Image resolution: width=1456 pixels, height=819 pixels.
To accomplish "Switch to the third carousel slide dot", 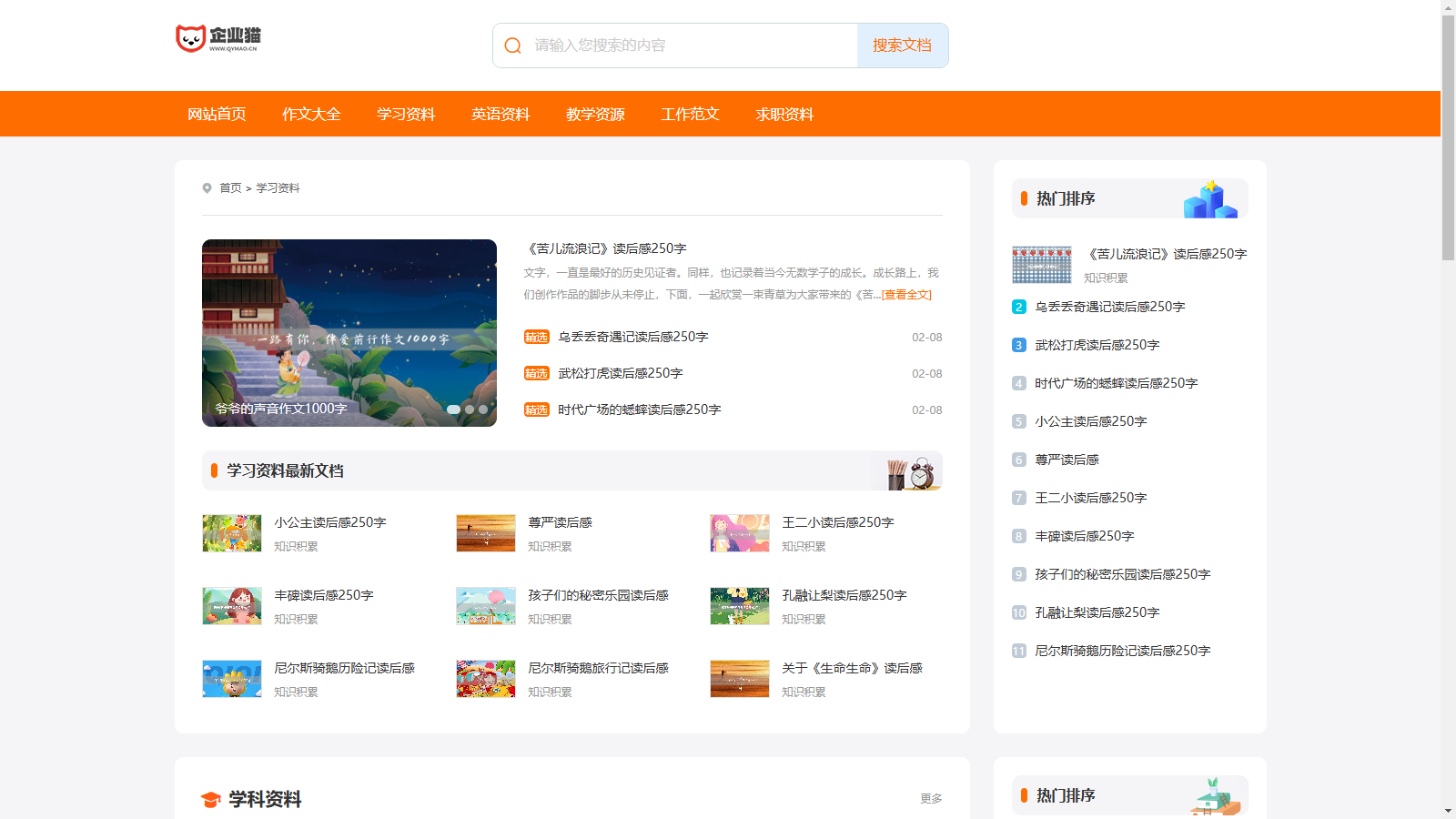I will pyautogui.click(x=483, y=409).
